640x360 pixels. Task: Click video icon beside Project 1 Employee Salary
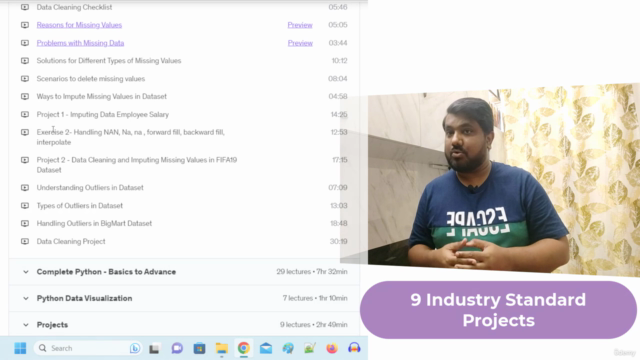coord(25,114)
